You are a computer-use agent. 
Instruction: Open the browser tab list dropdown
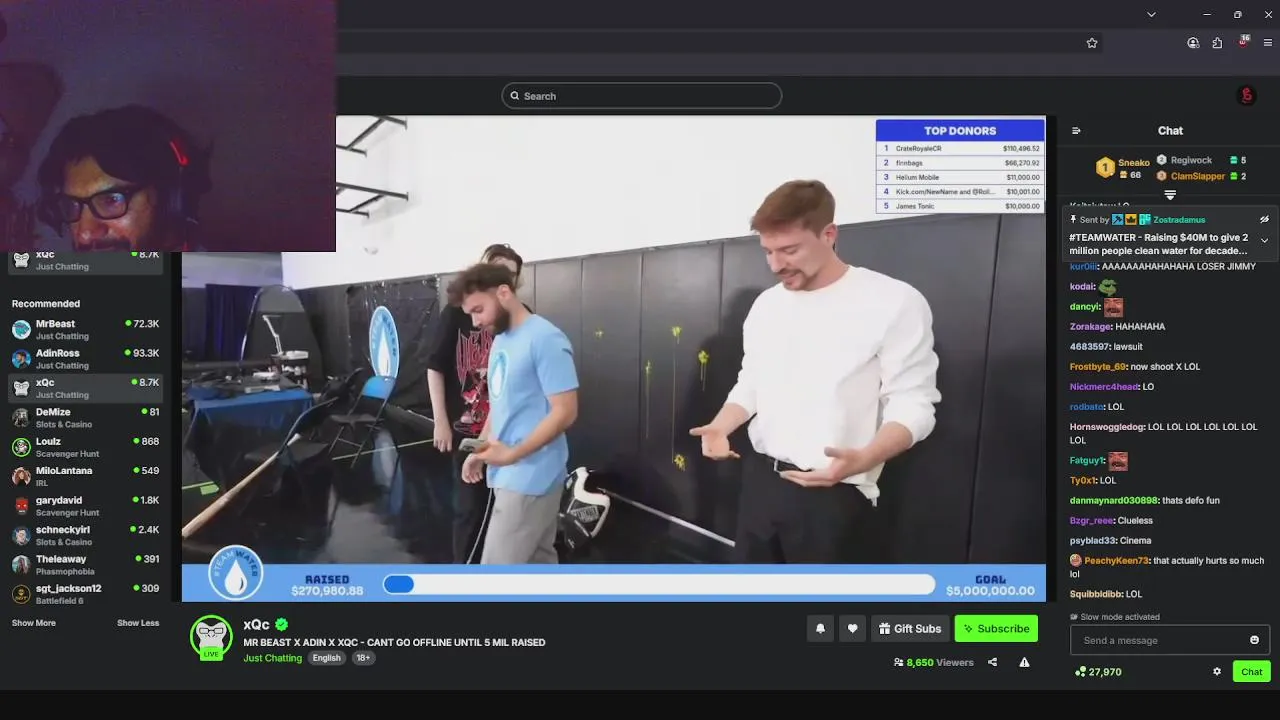pos(1151,14)
